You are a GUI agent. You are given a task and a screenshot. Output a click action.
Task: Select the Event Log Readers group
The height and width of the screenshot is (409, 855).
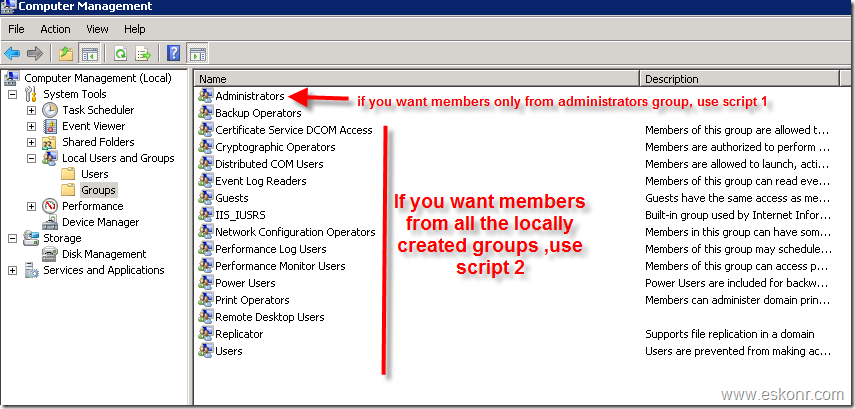coord(261,181)
